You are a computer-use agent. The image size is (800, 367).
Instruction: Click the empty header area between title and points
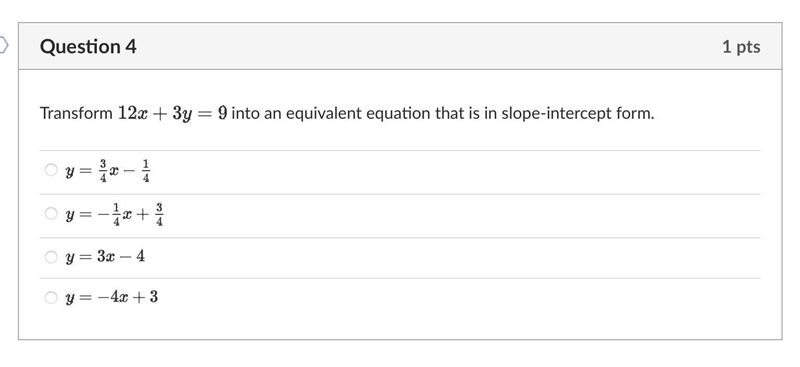(x=429, y=46)
